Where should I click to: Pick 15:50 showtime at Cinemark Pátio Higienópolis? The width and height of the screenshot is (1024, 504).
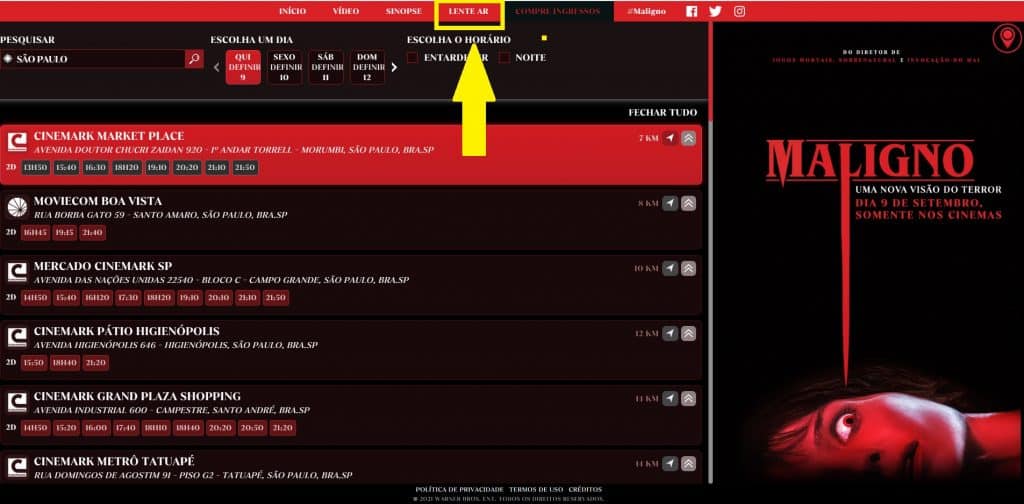point(33,363)
